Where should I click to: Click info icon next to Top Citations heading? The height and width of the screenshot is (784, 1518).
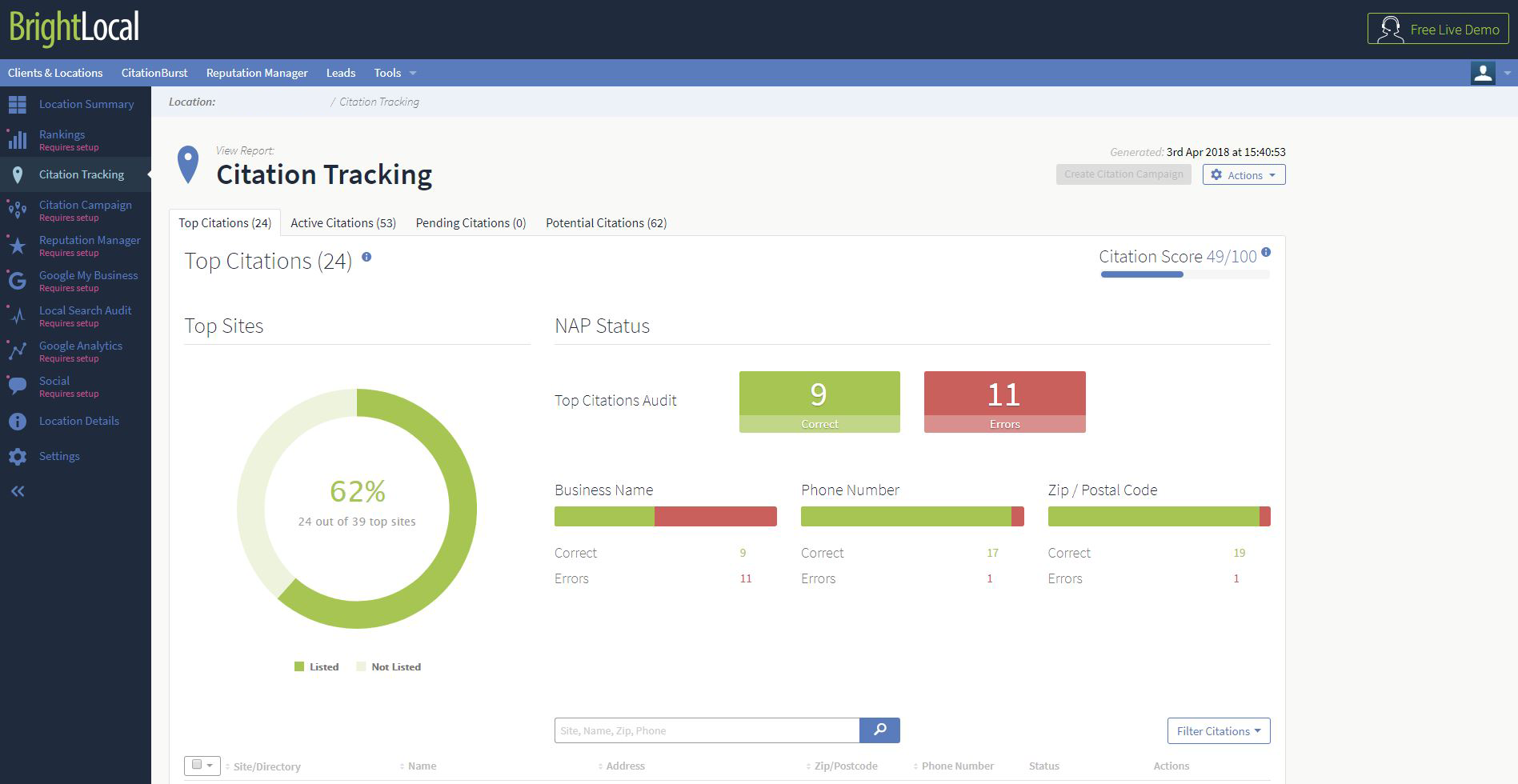coord(366,257)
